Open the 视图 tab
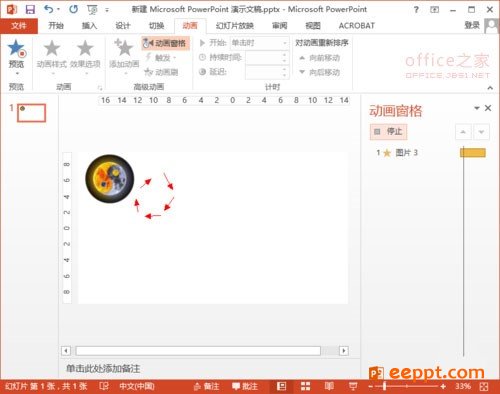This screenshot has width=500, height=394. (x=313, y=26)
